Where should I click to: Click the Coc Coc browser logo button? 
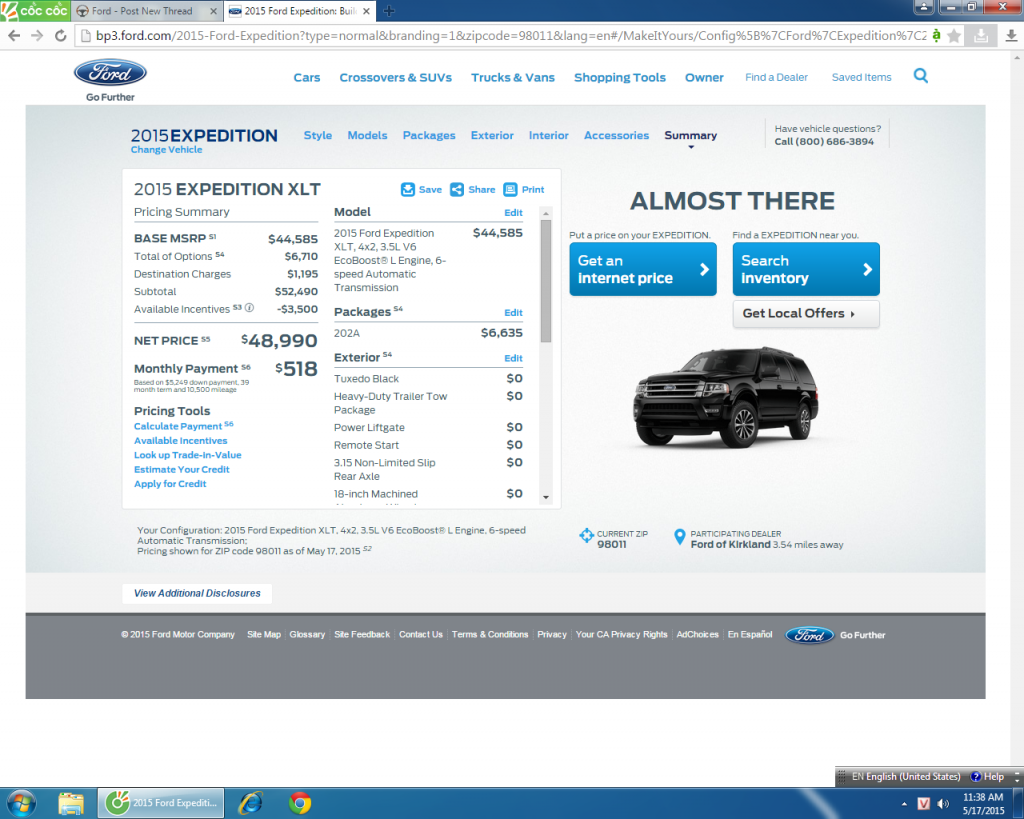35,10
